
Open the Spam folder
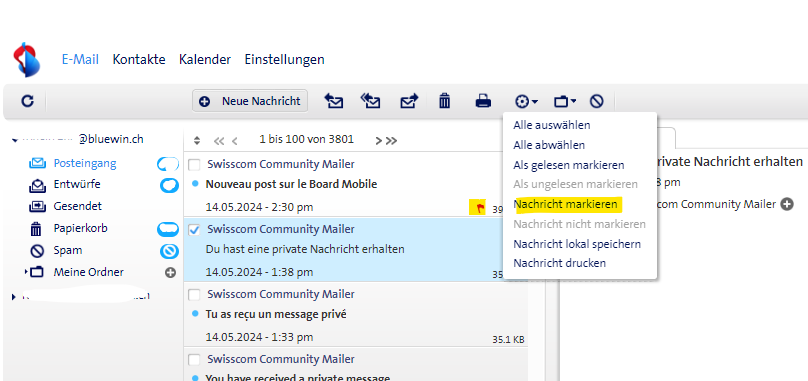[x=68, y=251]
